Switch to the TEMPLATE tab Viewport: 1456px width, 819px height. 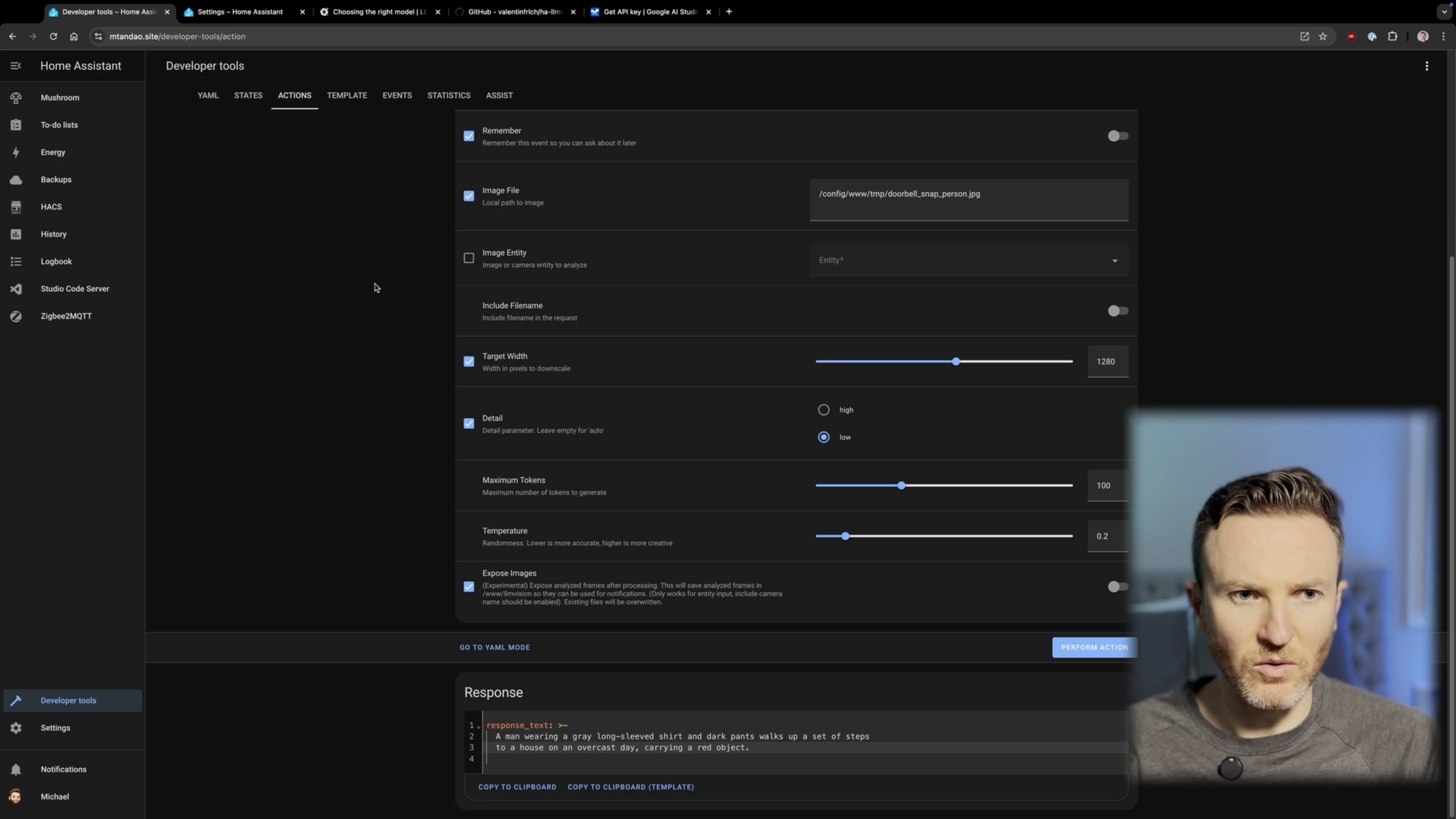coord(347,95)
